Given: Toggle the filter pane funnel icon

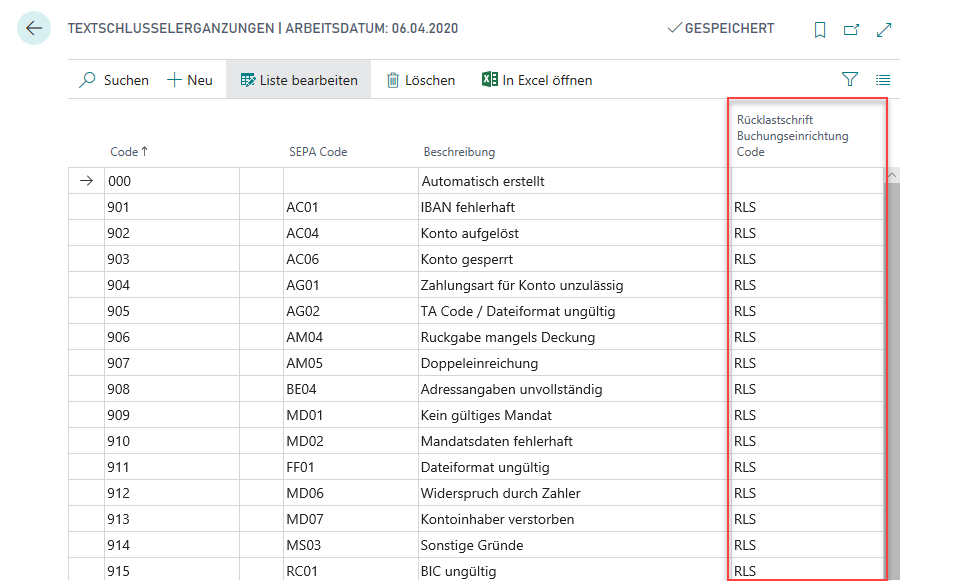Looking at the screenshot, I should (850, 80).
